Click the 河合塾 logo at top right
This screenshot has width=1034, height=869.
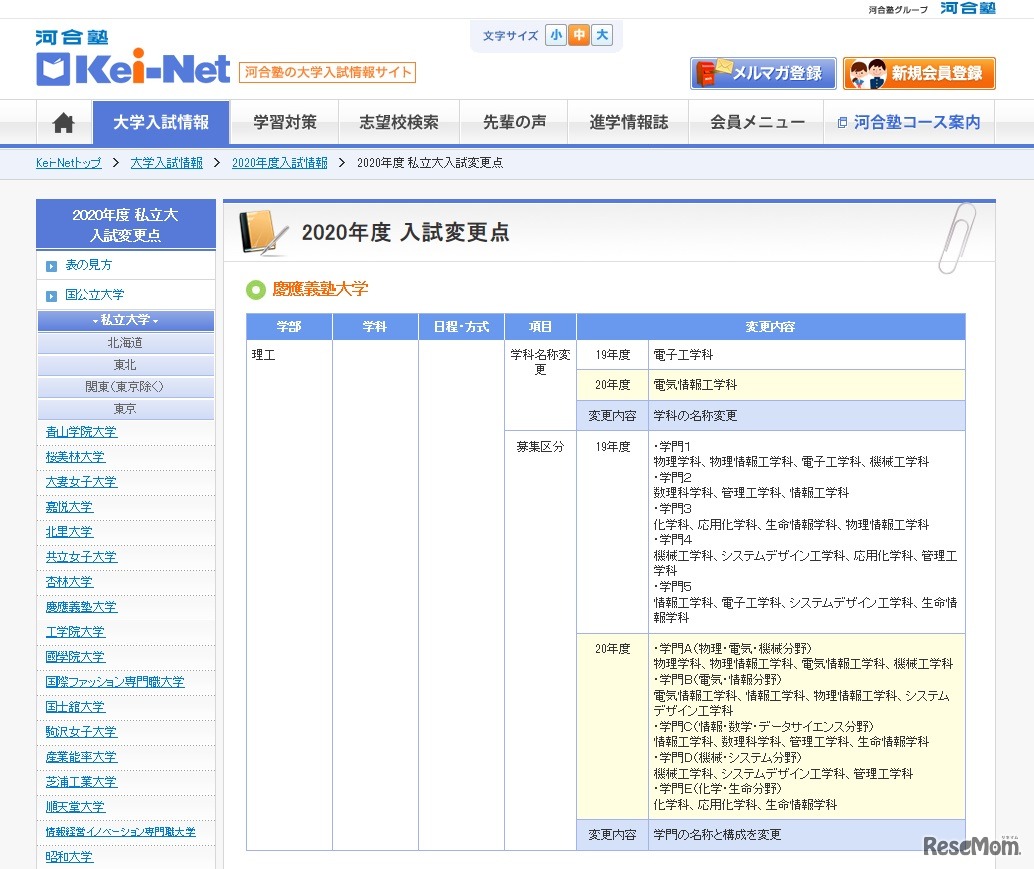[x=967, y=8]
